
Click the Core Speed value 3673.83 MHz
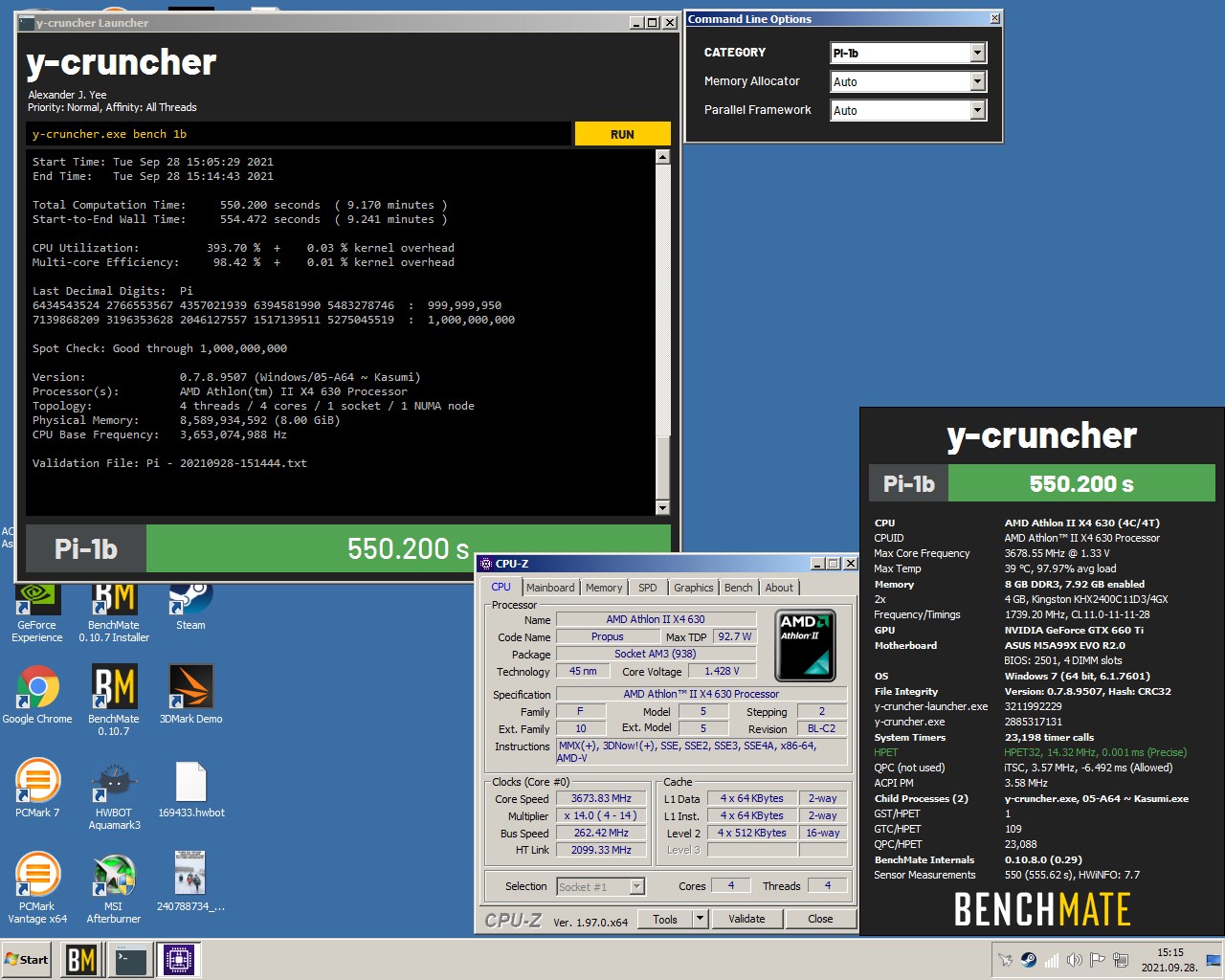(x=601, y=799)
